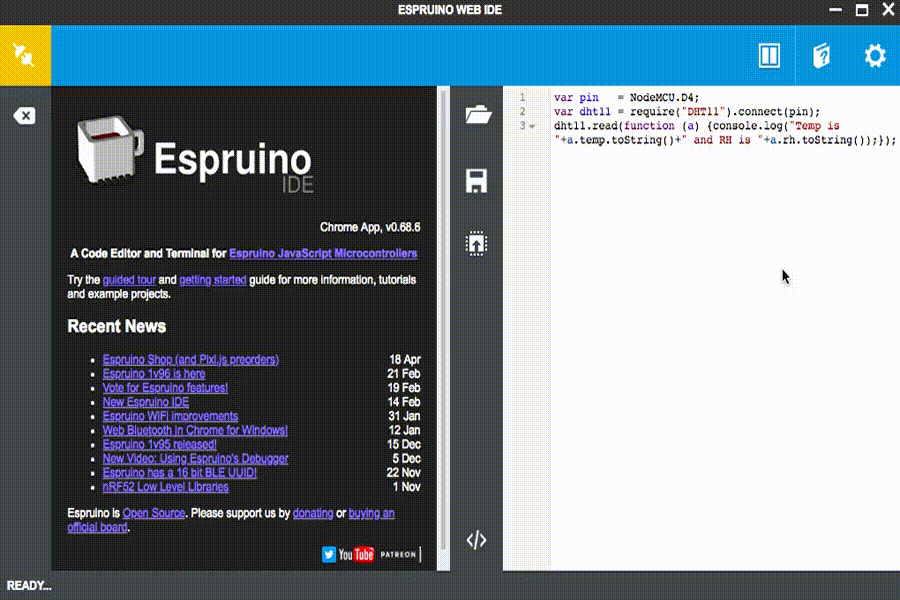Open the New Video: Using Espruino's Debugger link
The image size is (900, 600).
[195, 459]
